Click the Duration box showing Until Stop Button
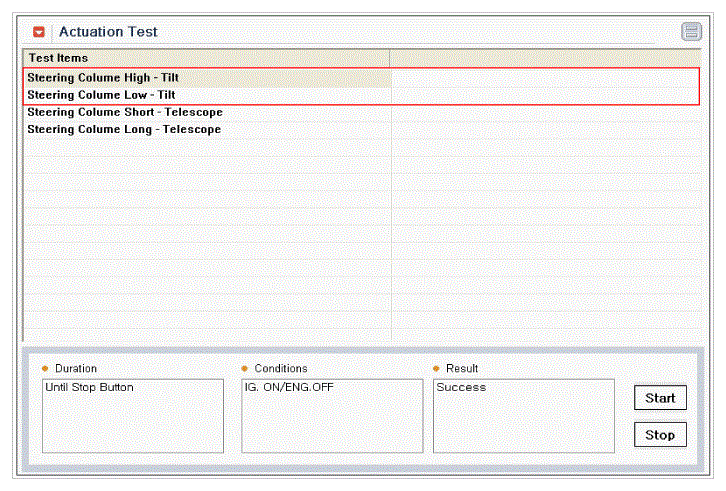The width and height of the screenshot is (726, 491). (132, 415)
